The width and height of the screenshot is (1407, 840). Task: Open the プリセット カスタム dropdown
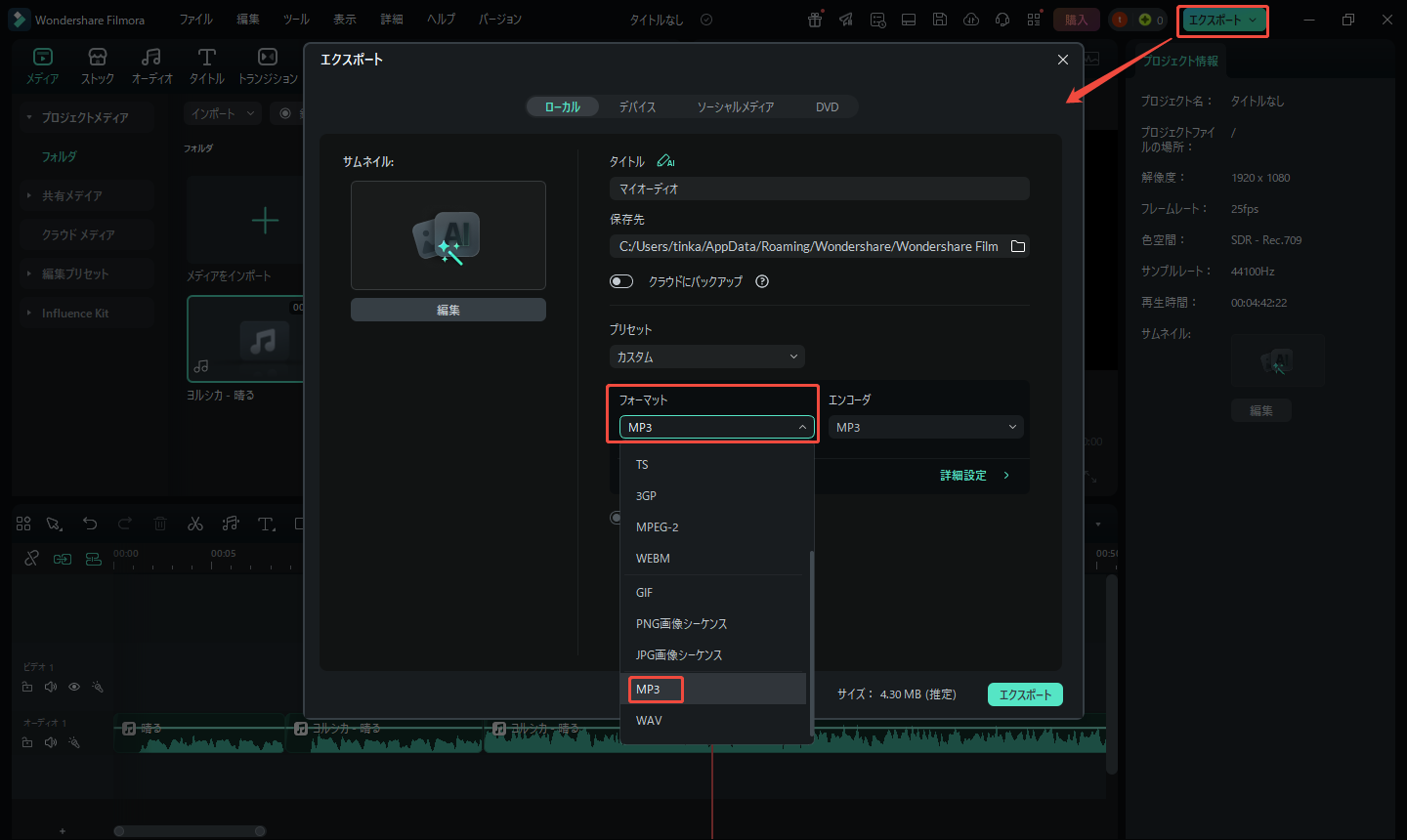click(707, 357)
